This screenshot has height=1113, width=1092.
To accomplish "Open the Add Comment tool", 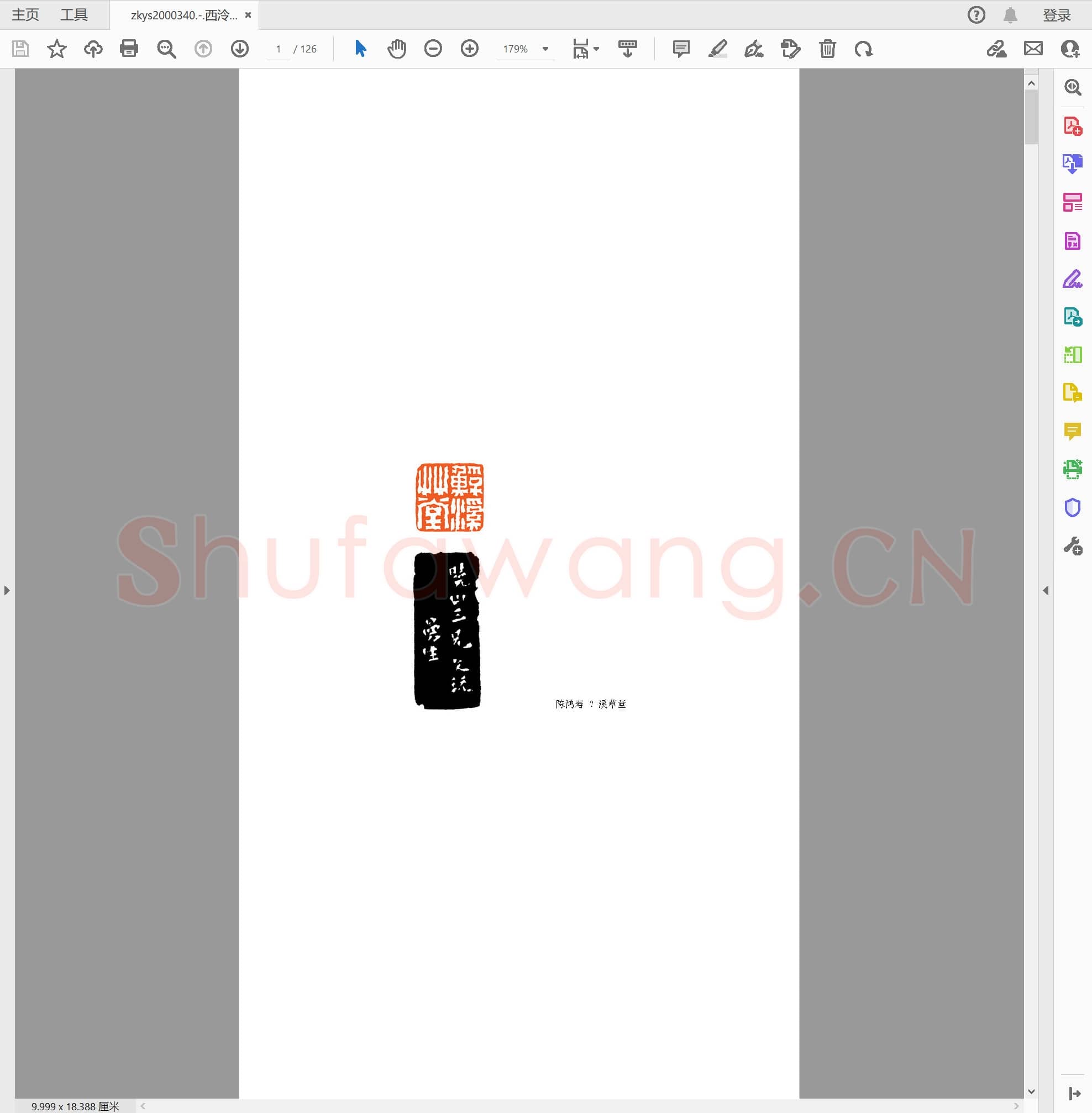I will [x=680, y=49].
